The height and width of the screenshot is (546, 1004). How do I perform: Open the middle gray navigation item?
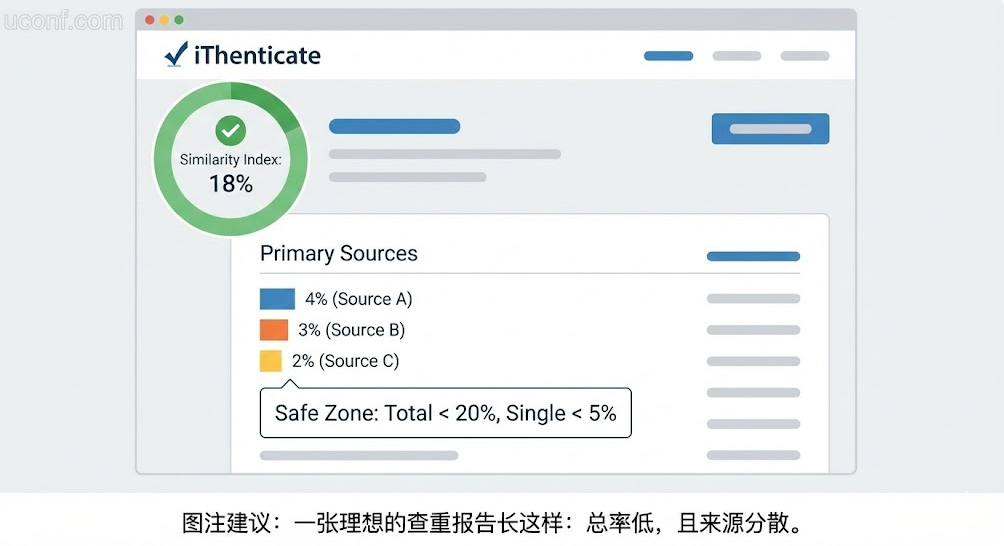click(736, 56)
